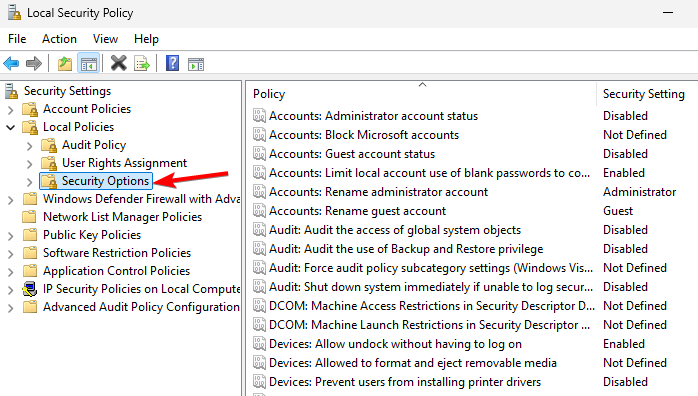698x396 pixels.
Task: Select 'Audit: Shut down system immediately' policy
Action: (x=431, y=287)
